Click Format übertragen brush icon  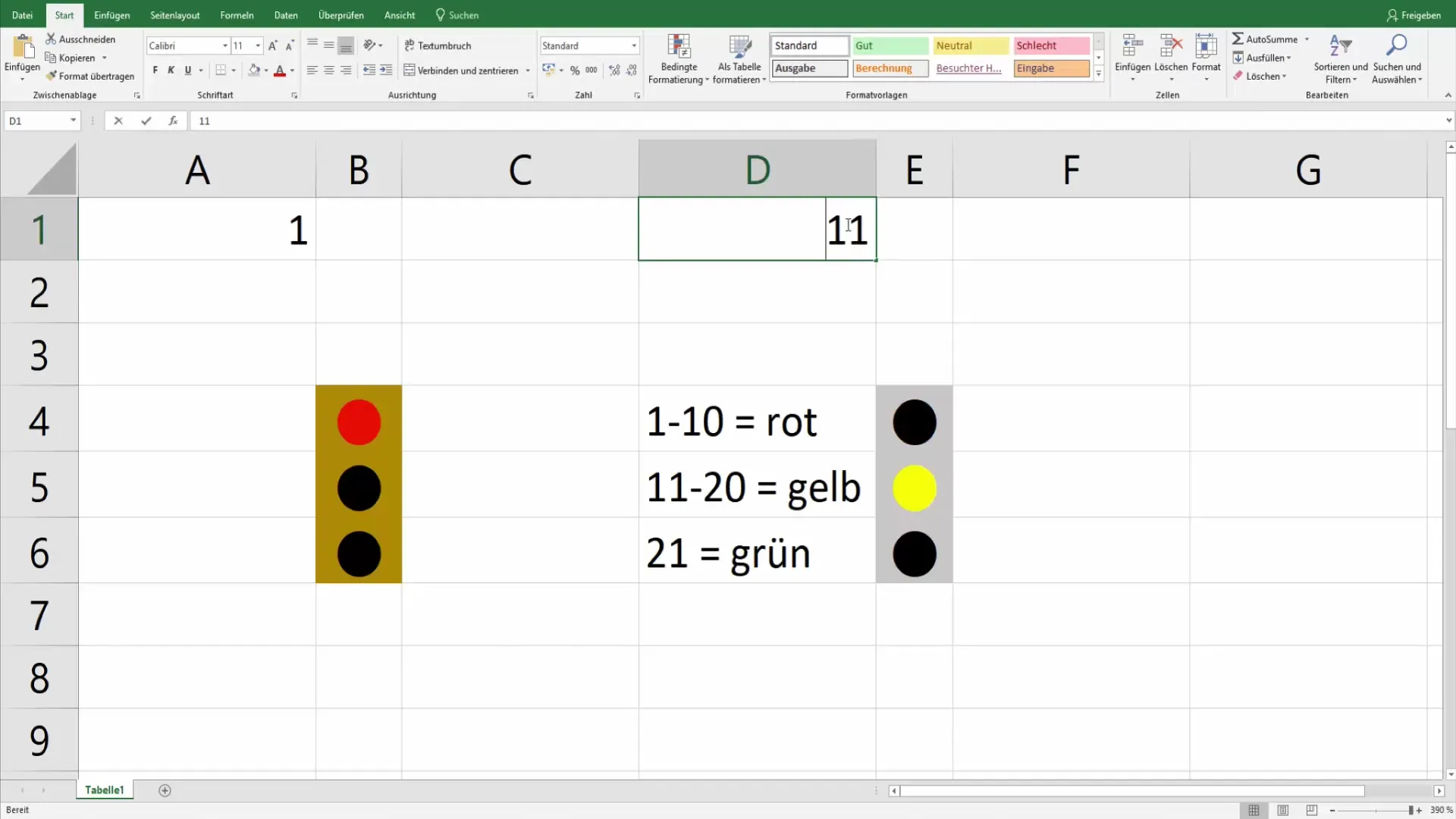(x=51, y=76)
